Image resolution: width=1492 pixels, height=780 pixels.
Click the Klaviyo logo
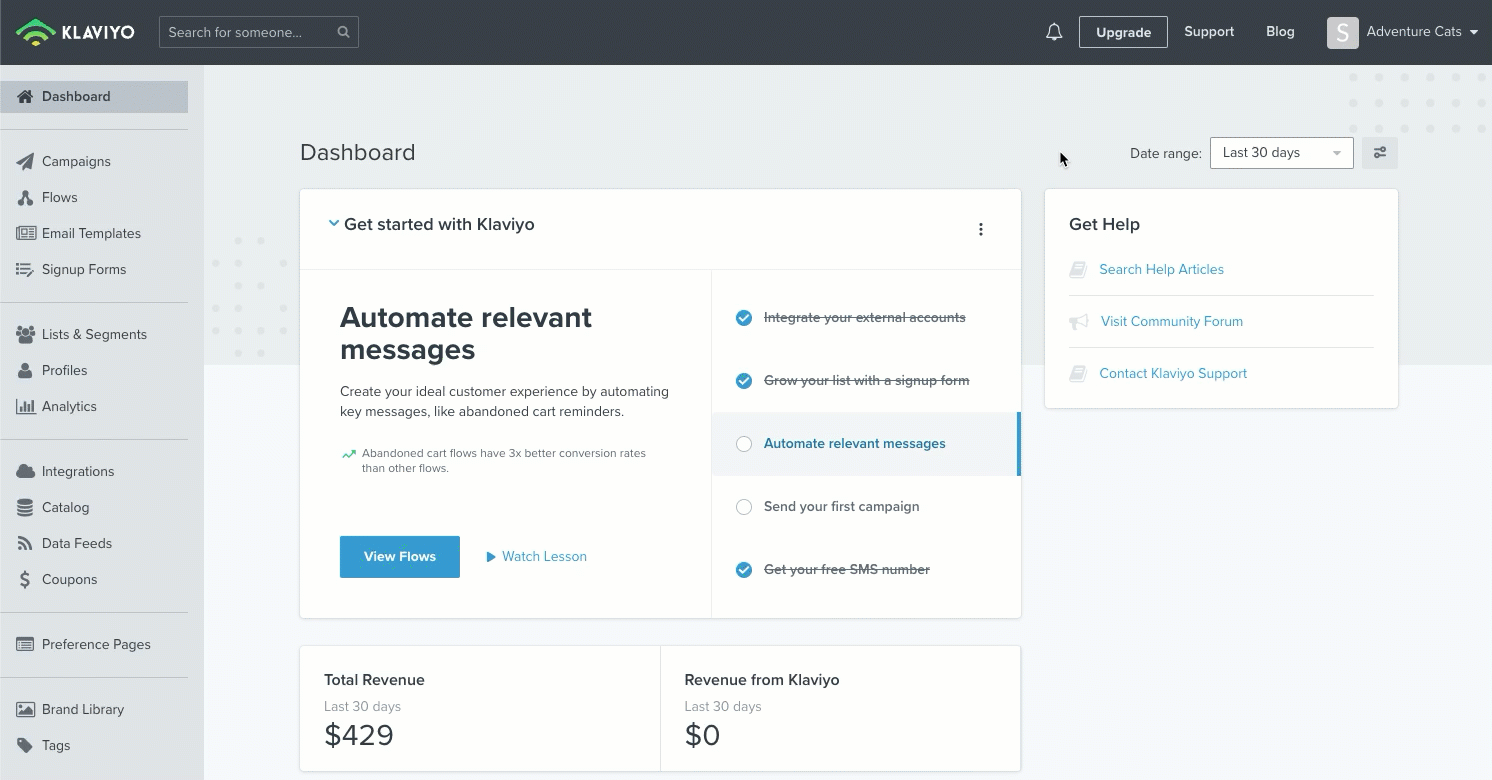click(75, 32)
